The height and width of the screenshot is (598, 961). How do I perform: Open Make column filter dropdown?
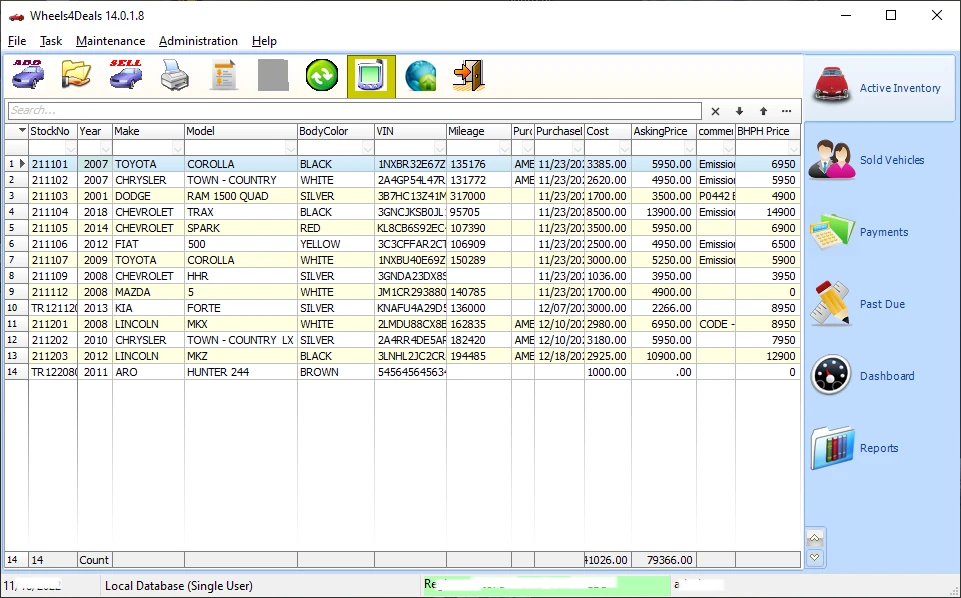coord(178,148)
